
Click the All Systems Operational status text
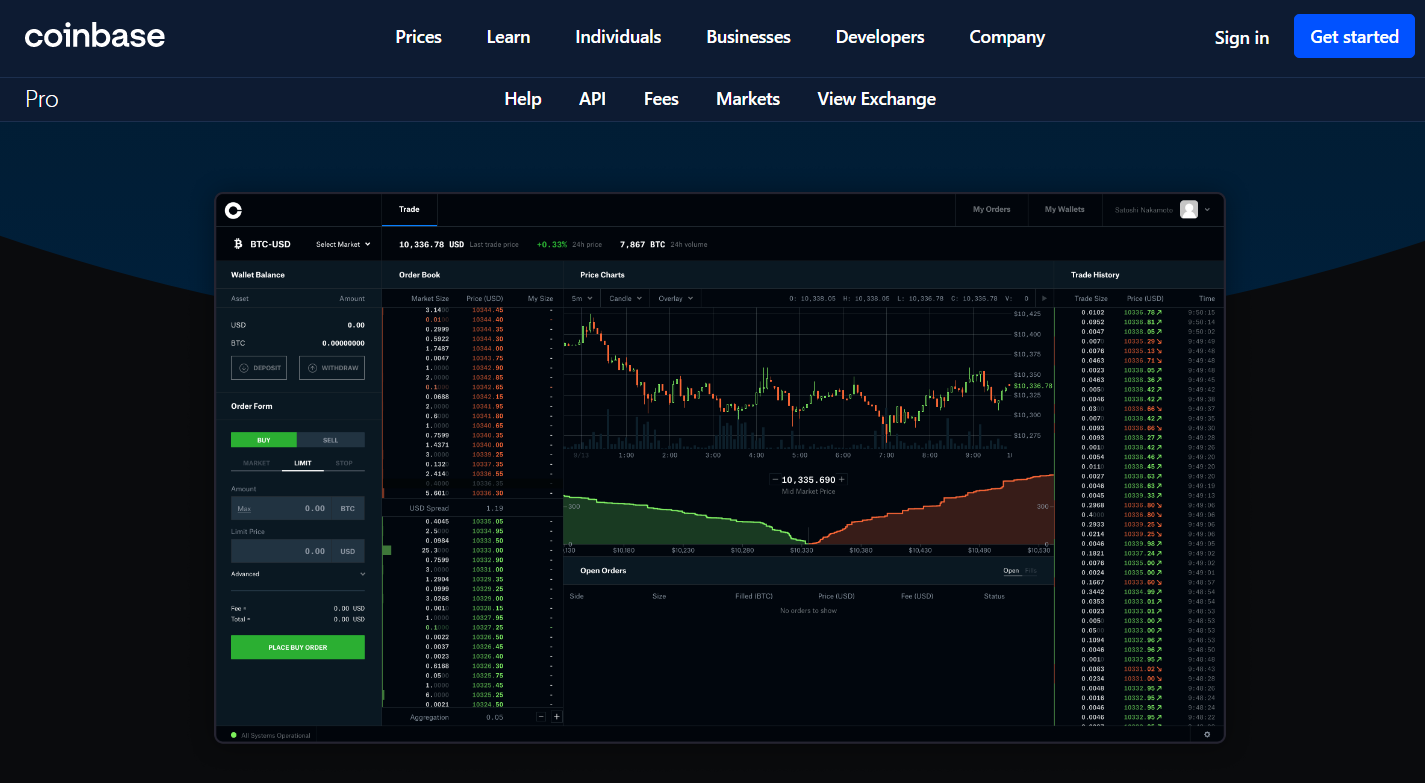coord(275,735)
